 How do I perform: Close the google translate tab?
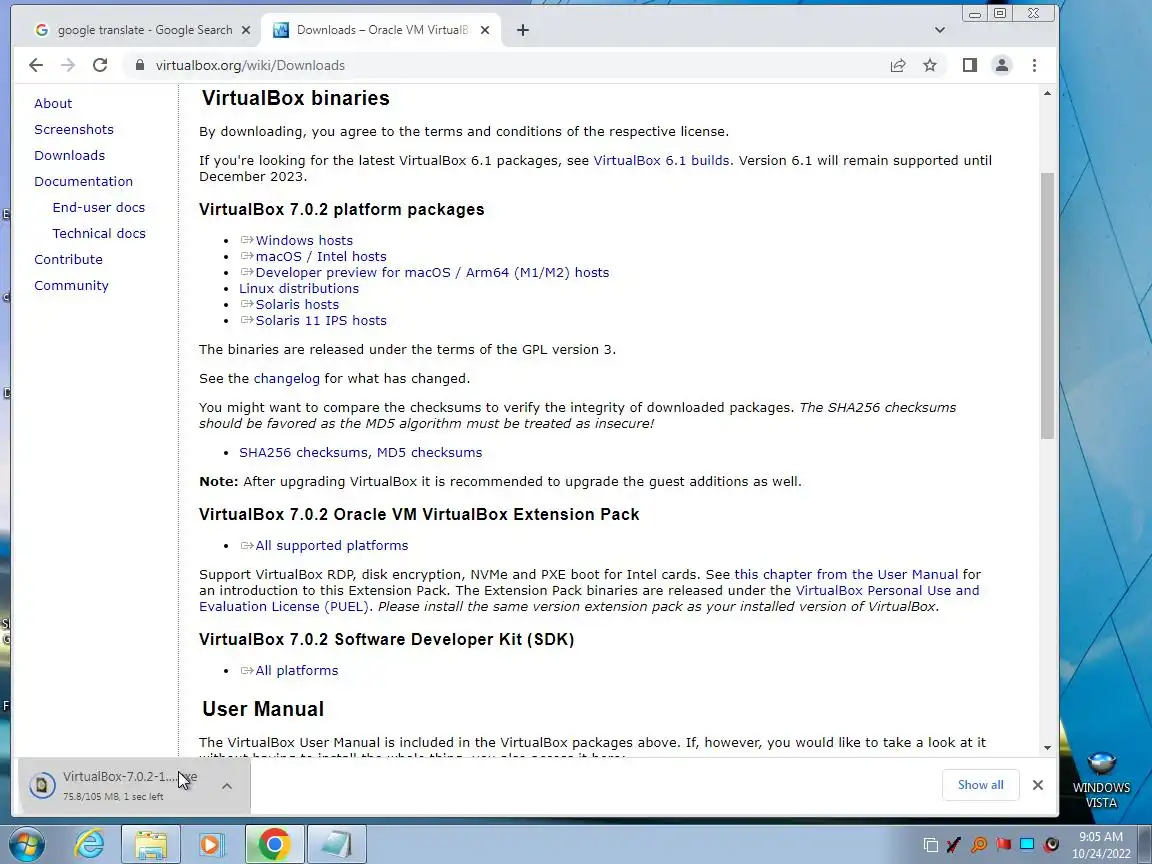click(246, 30)
